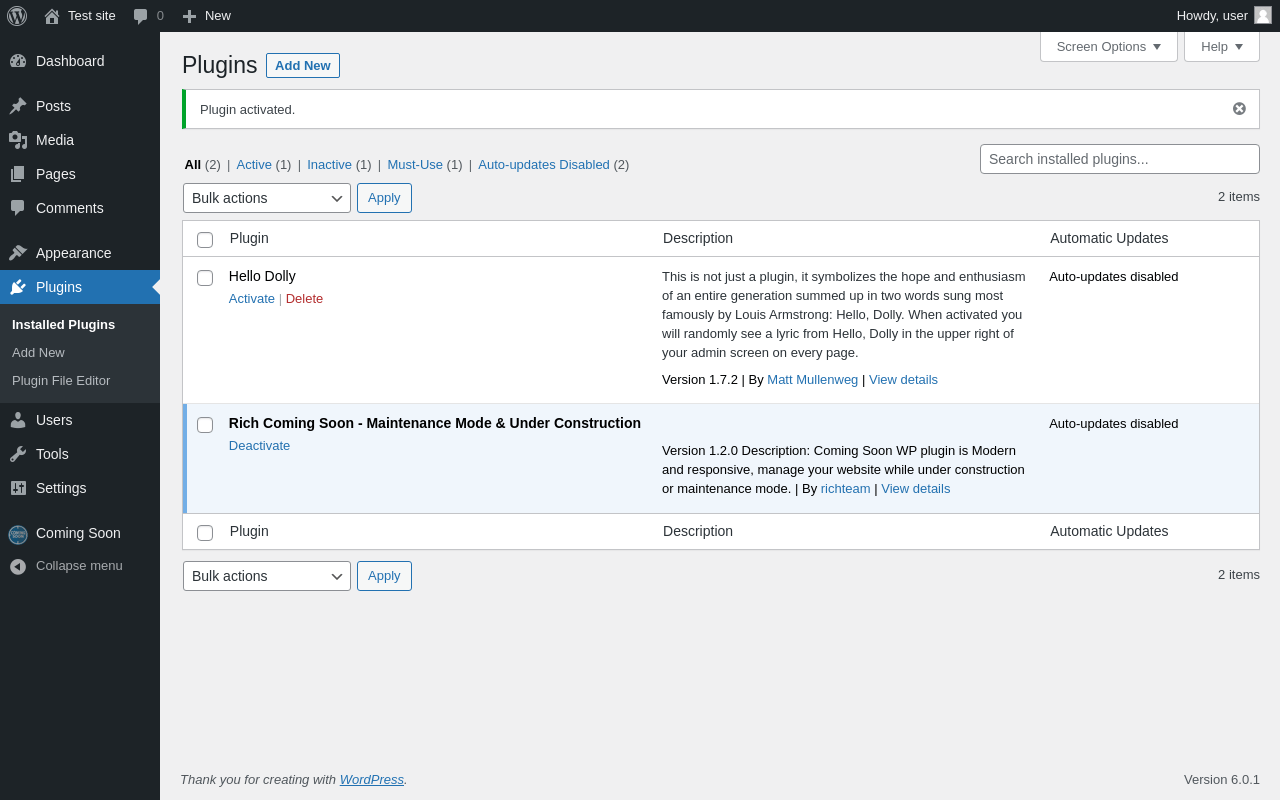This screenshot has height=800, width=1280.
Task: Open Media via its sidebar icon
Action: [18, 140]
